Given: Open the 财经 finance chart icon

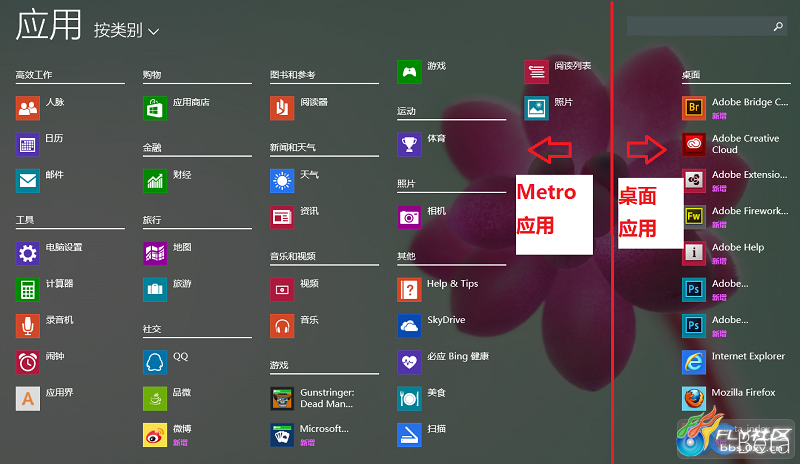Looking at the screenshot, I should click(x=155, y=181).
